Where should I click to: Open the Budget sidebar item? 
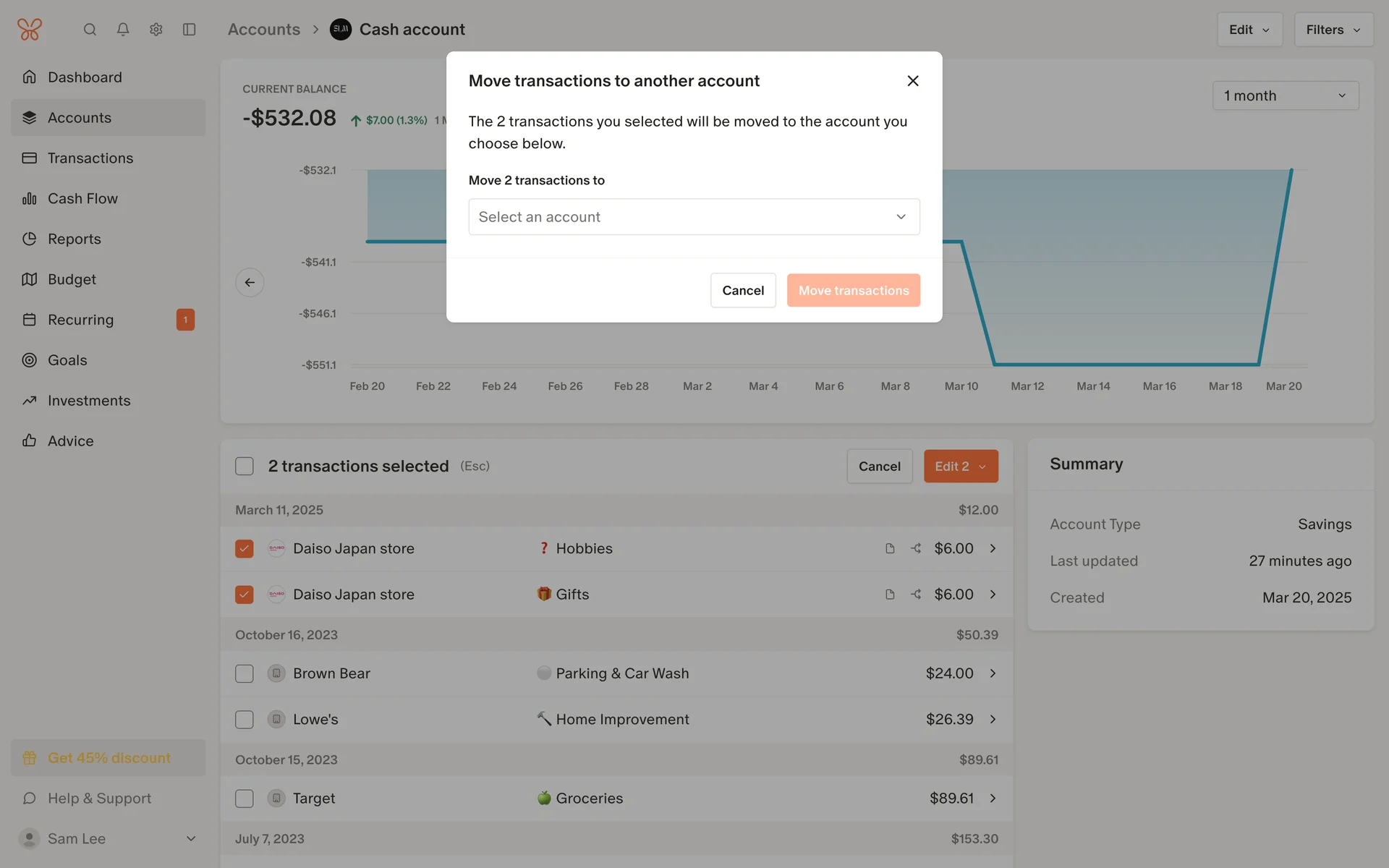coord(72,279)
